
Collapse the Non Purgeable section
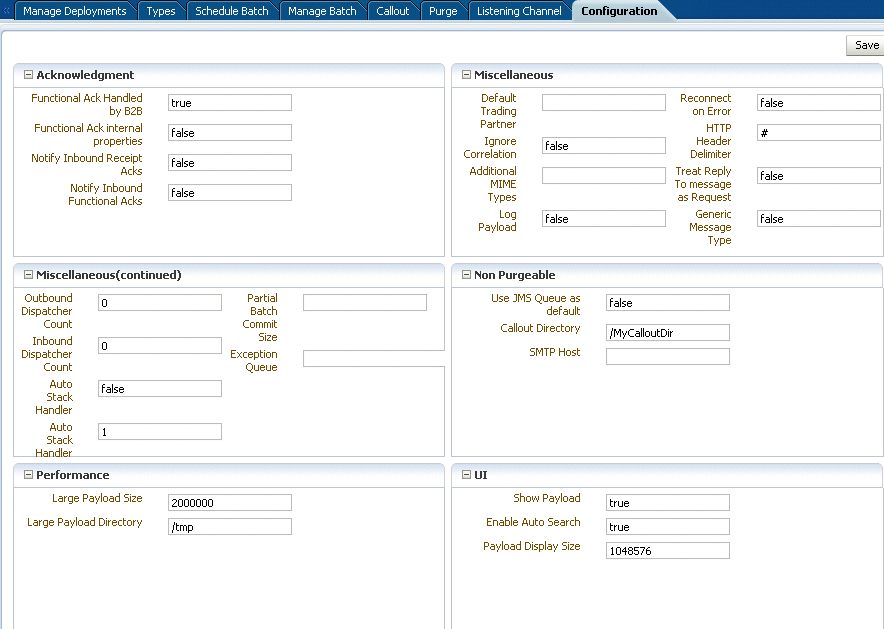pos(466,274)
